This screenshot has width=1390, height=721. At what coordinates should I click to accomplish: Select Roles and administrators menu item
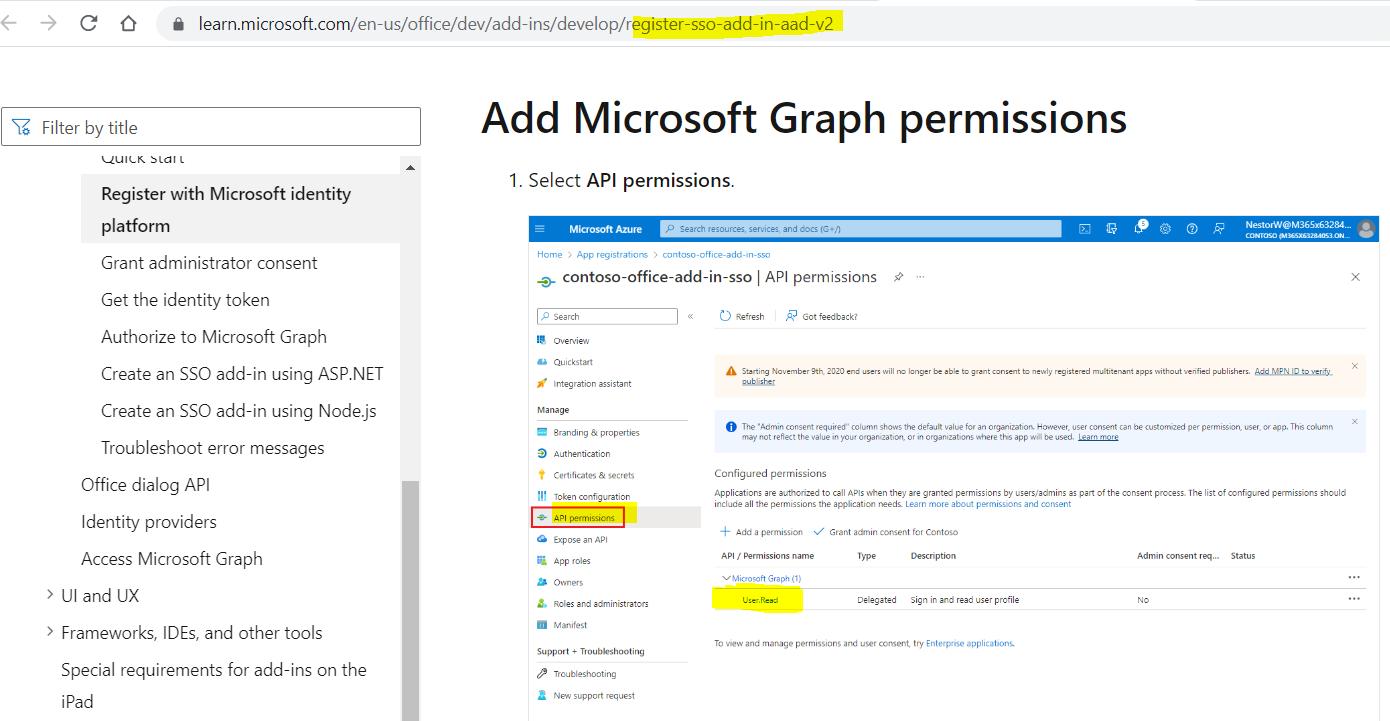point(600,604)
